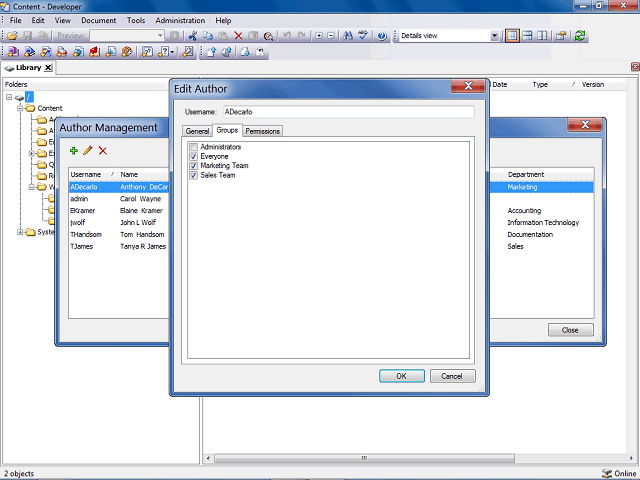Sort by Username column header
The width and height of the screenshot is (640, 480).
(x=93, y=175)
